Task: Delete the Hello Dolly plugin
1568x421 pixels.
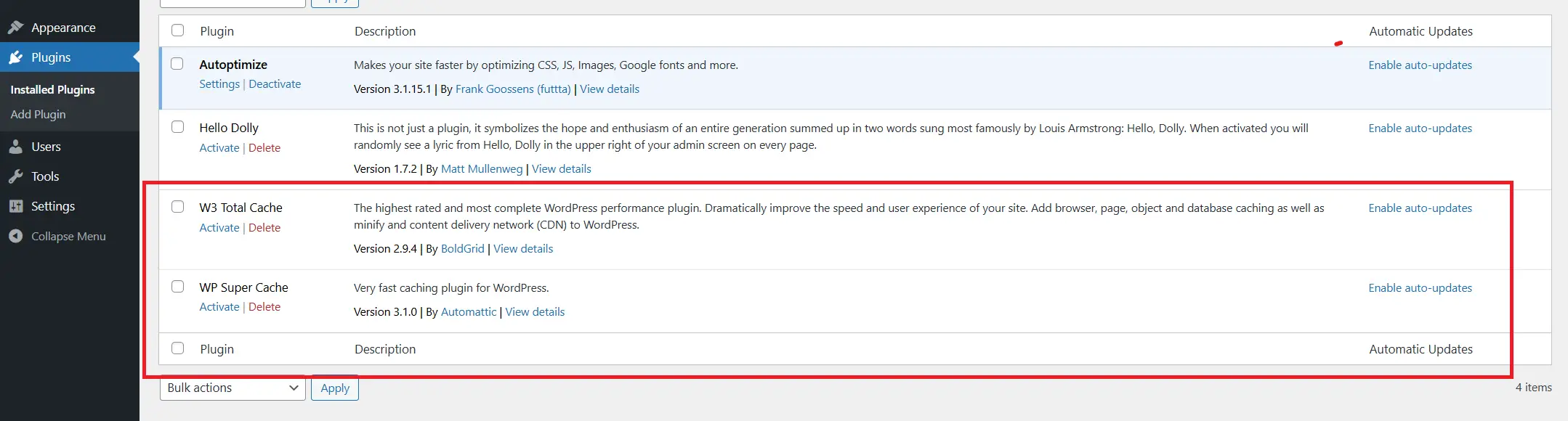Action: [264, 147]
